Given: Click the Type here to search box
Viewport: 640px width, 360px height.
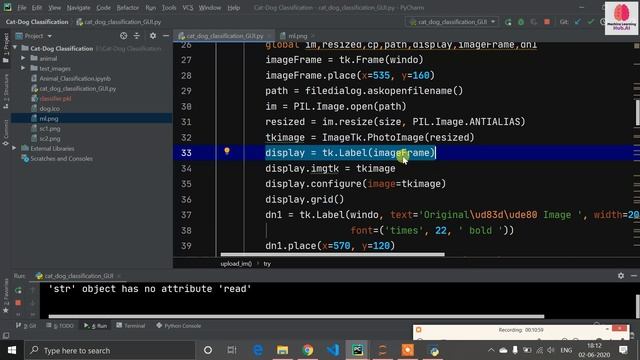Looking at the screenshot, I should pos(110,350).
